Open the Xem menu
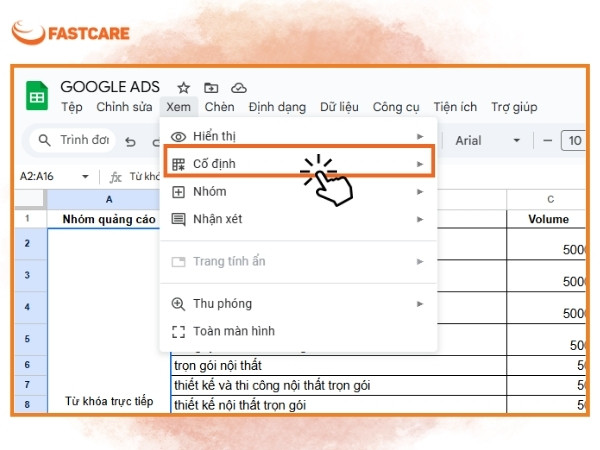 [x=178, y=107]
